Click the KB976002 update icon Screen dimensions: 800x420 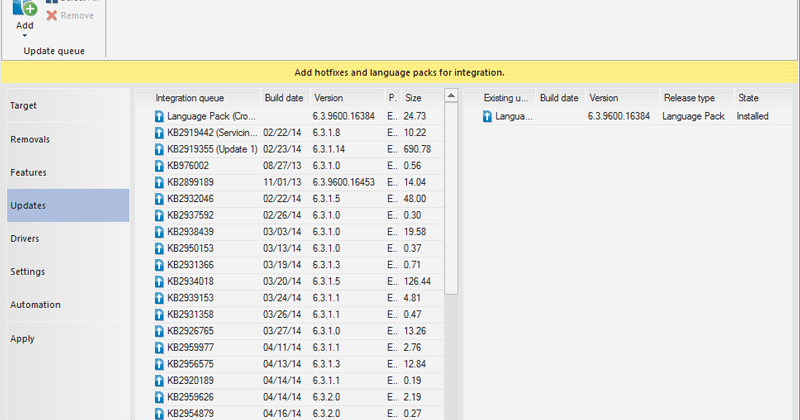(159, 166)
